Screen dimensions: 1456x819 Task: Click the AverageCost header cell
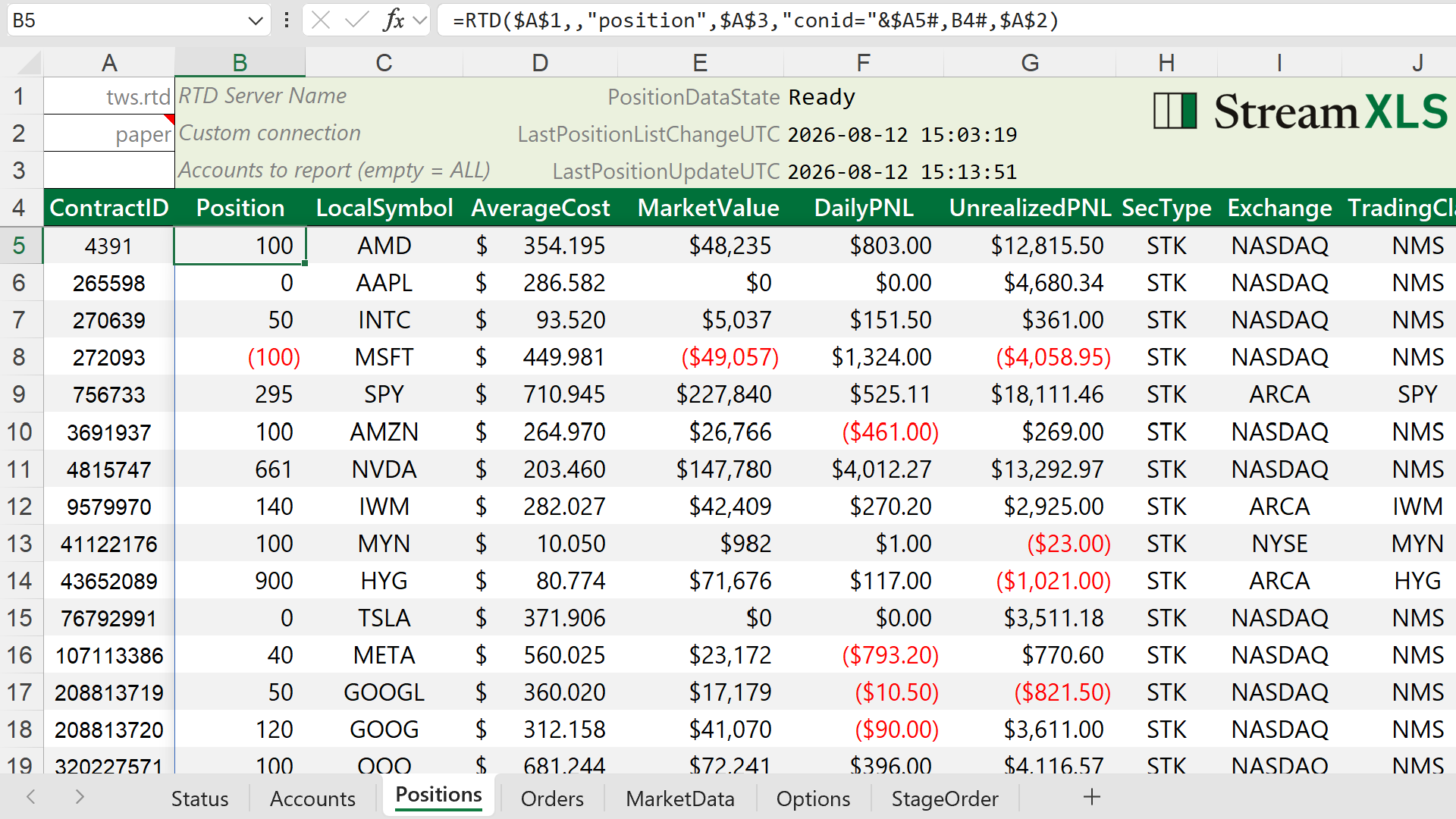point(540,208)
